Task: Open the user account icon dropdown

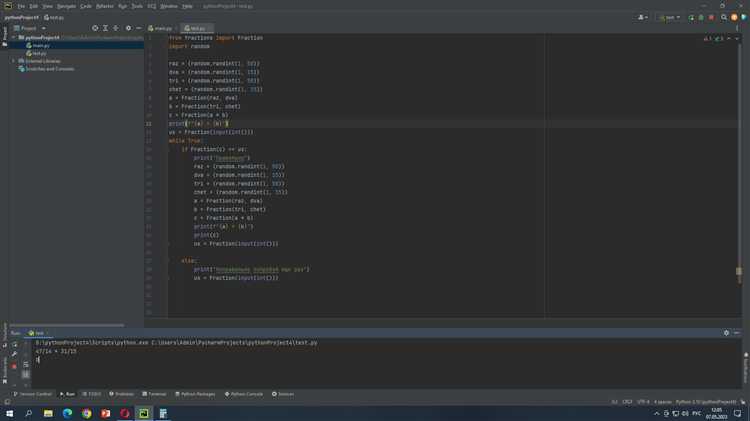Action: [x=642, y=18]
